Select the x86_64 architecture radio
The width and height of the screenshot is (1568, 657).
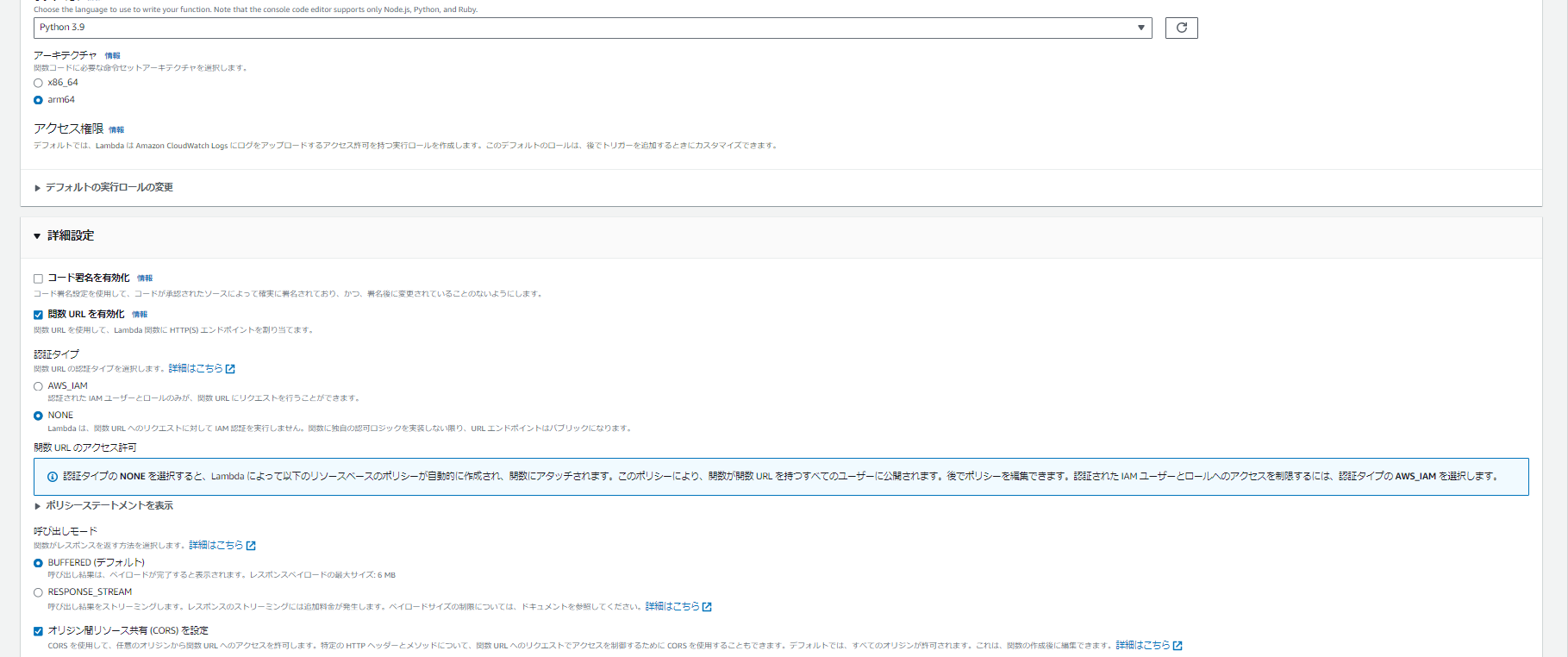[x=38, y=83]
